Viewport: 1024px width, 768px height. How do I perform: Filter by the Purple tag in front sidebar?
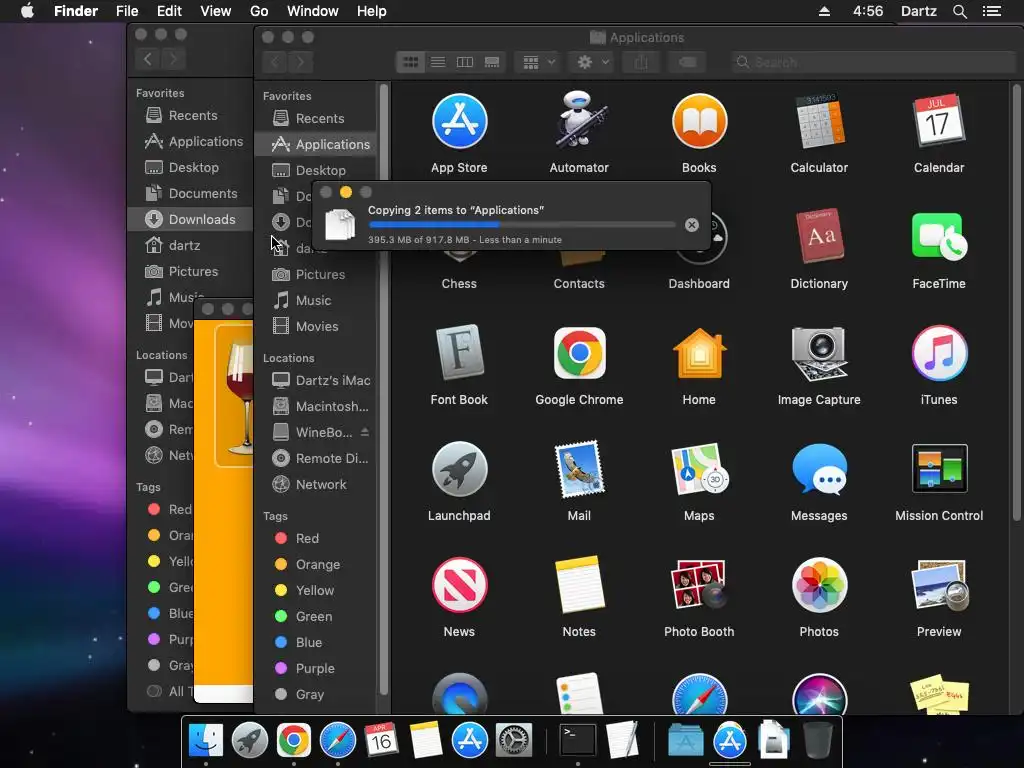[315, 668]
